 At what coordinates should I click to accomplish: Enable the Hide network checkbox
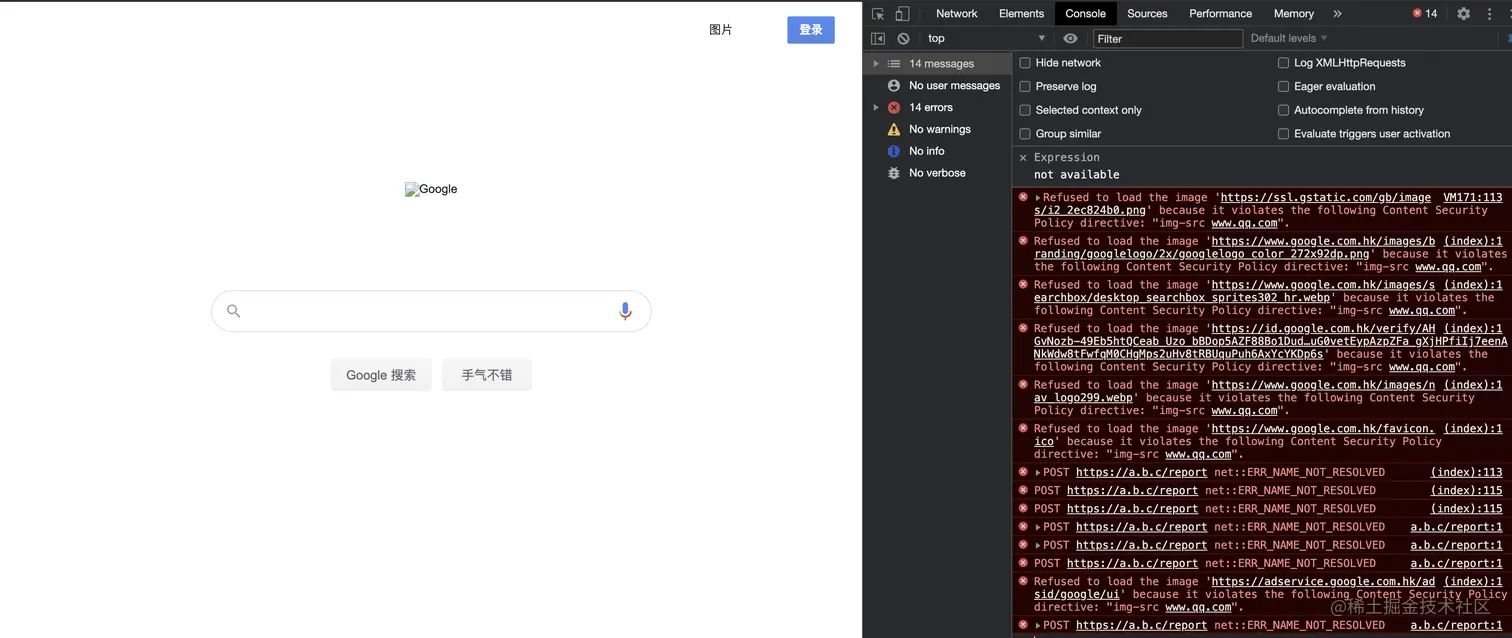point(1025,62)
